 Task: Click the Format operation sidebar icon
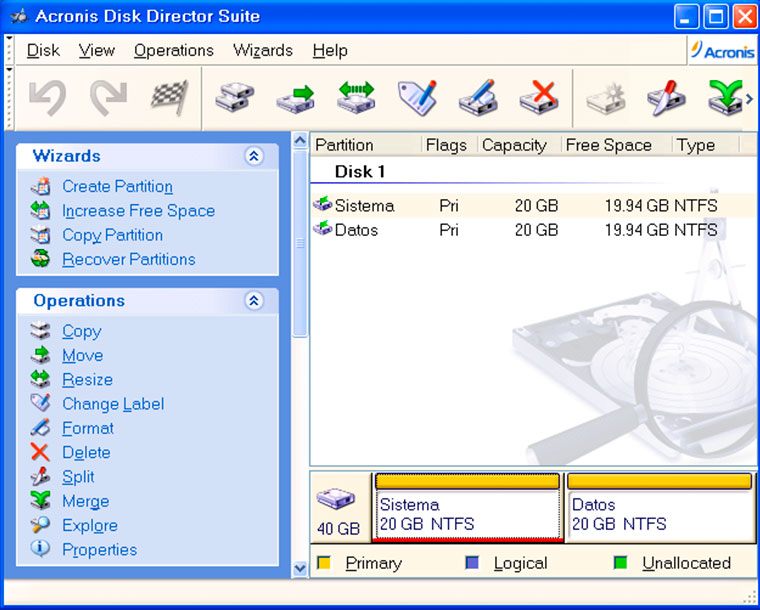coord(40,427)
